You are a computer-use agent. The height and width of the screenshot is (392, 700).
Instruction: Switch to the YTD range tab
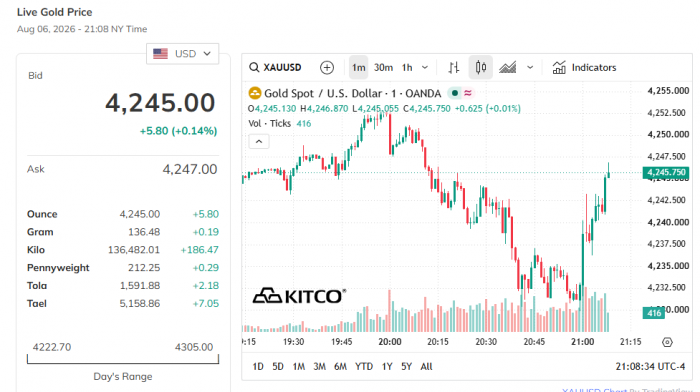[364, 367]
